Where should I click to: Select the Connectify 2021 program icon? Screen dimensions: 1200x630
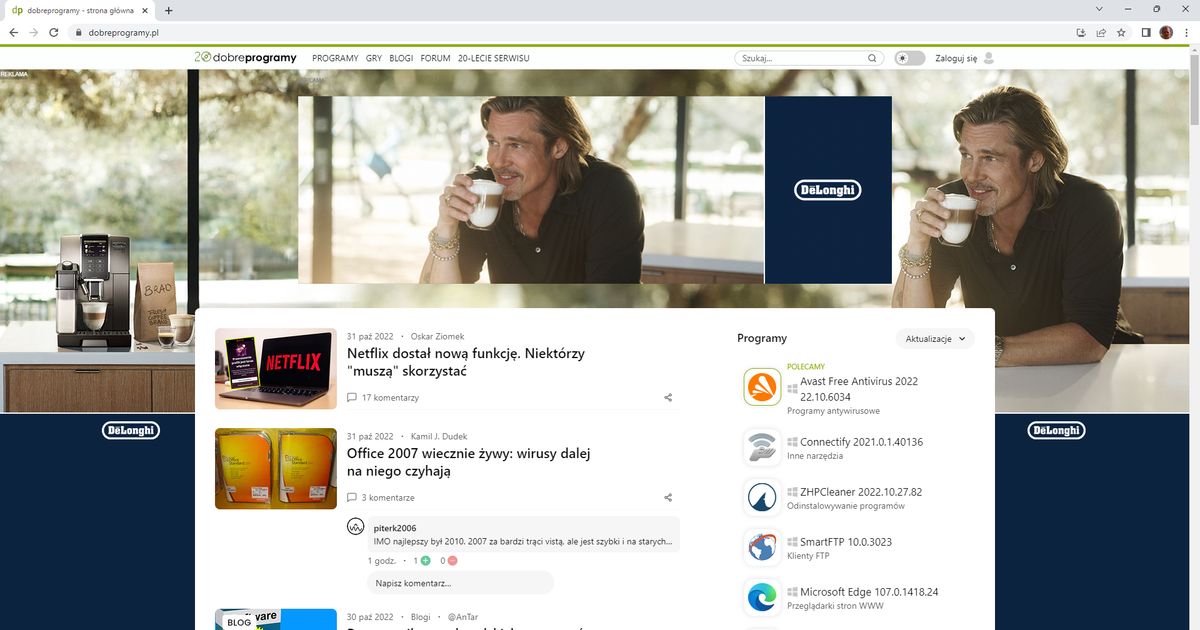(762, 447)
